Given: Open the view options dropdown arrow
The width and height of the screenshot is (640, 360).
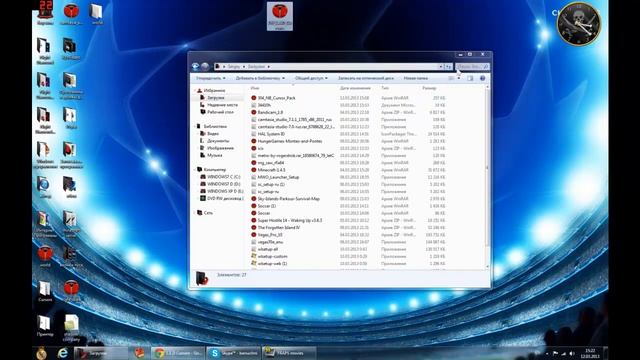Looking at the screenshot, I should click(x=459, y=78).
